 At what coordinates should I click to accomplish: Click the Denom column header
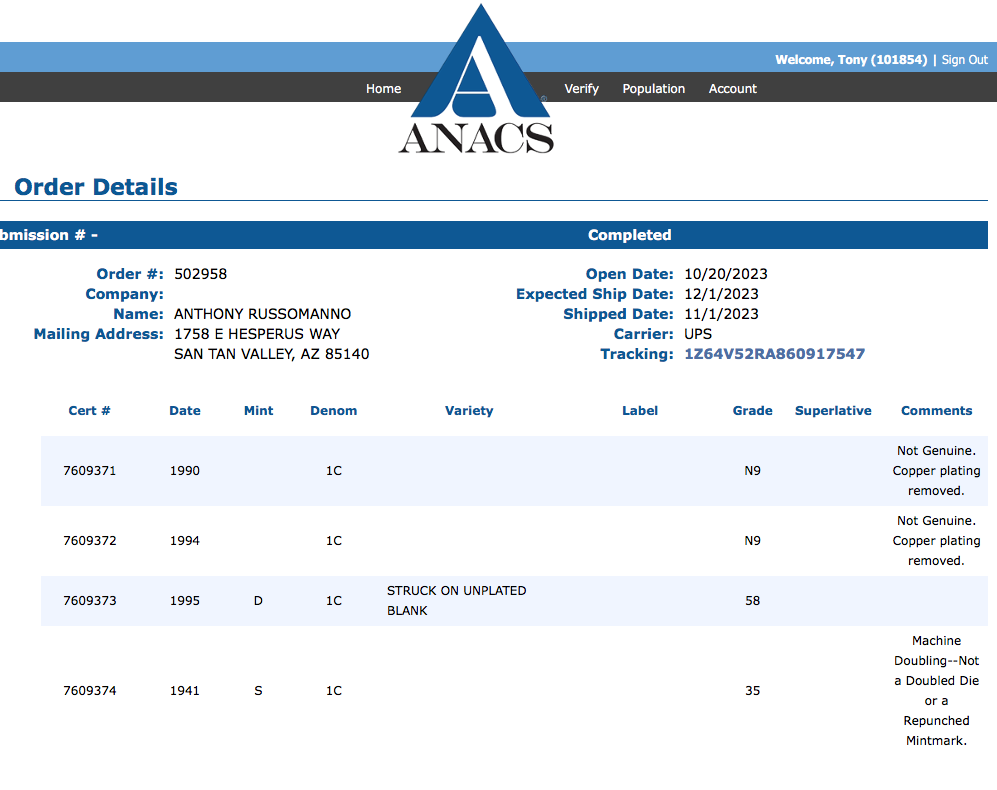tap(333, 411)
